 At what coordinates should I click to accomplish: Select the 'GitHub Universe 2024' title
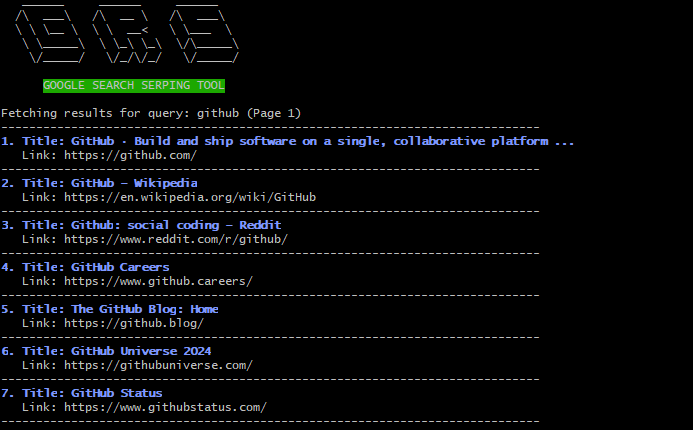[141, 351]
